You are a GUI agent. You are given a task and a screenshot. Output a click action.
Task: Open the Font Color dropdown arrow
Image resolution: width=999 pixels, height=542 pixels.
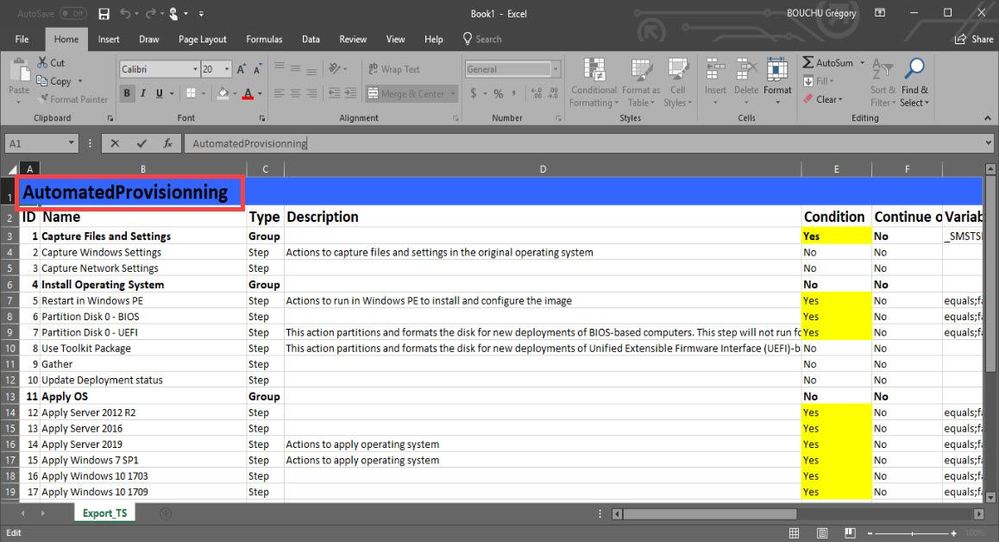coord(259,94)
